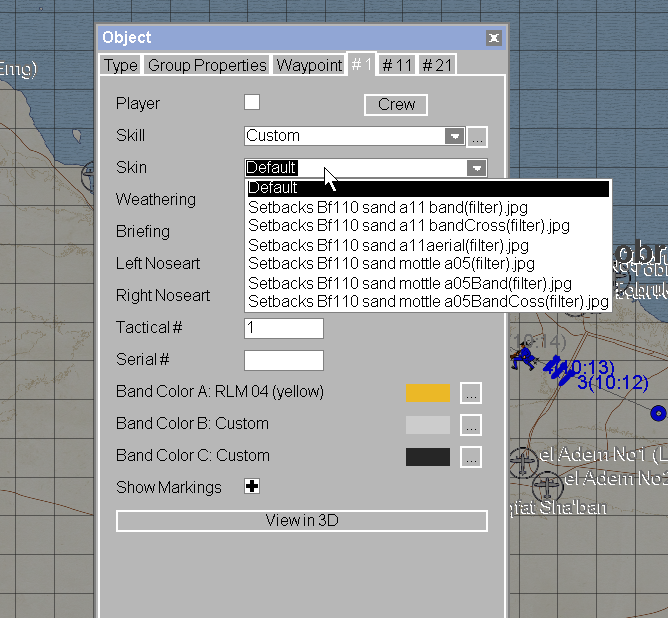Open Band Color C picker ellipsis
This screenshot has height=618, width=668.
pyautogui.click(x=471, y=457)
